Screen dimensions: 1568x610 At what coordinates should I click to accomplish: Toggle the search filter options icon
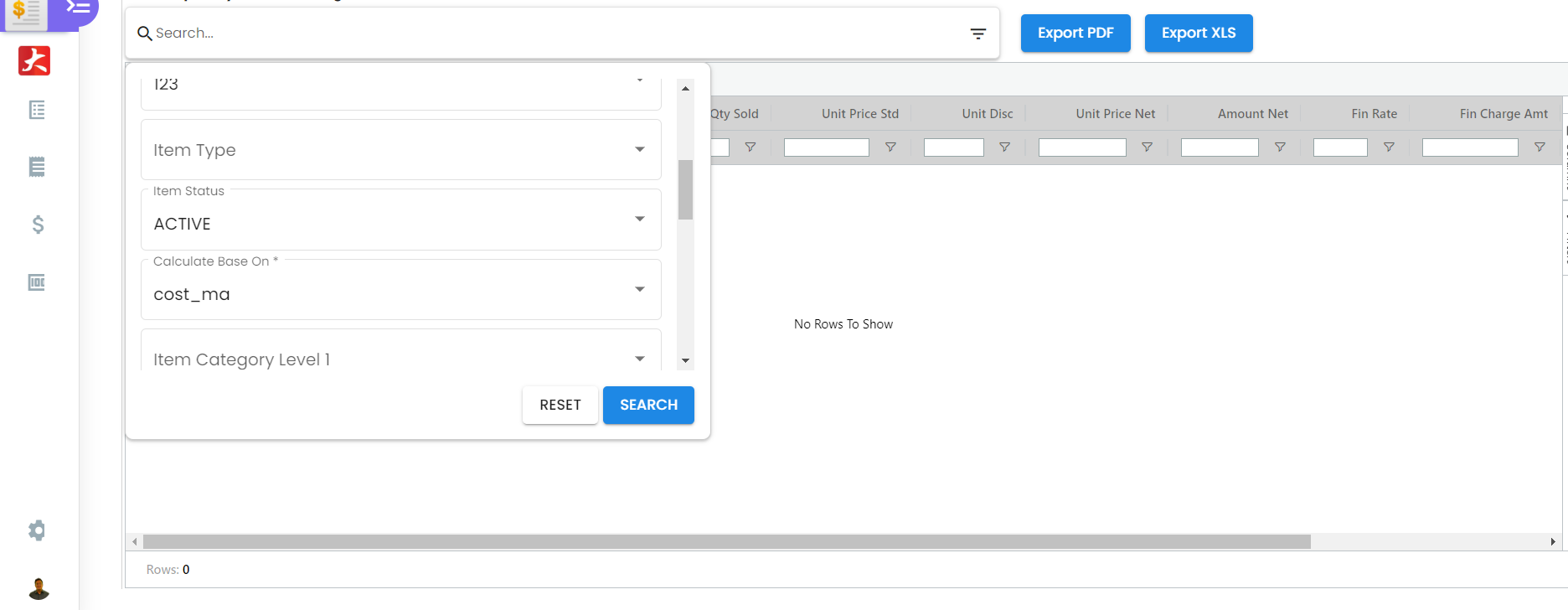coord(977,34)
